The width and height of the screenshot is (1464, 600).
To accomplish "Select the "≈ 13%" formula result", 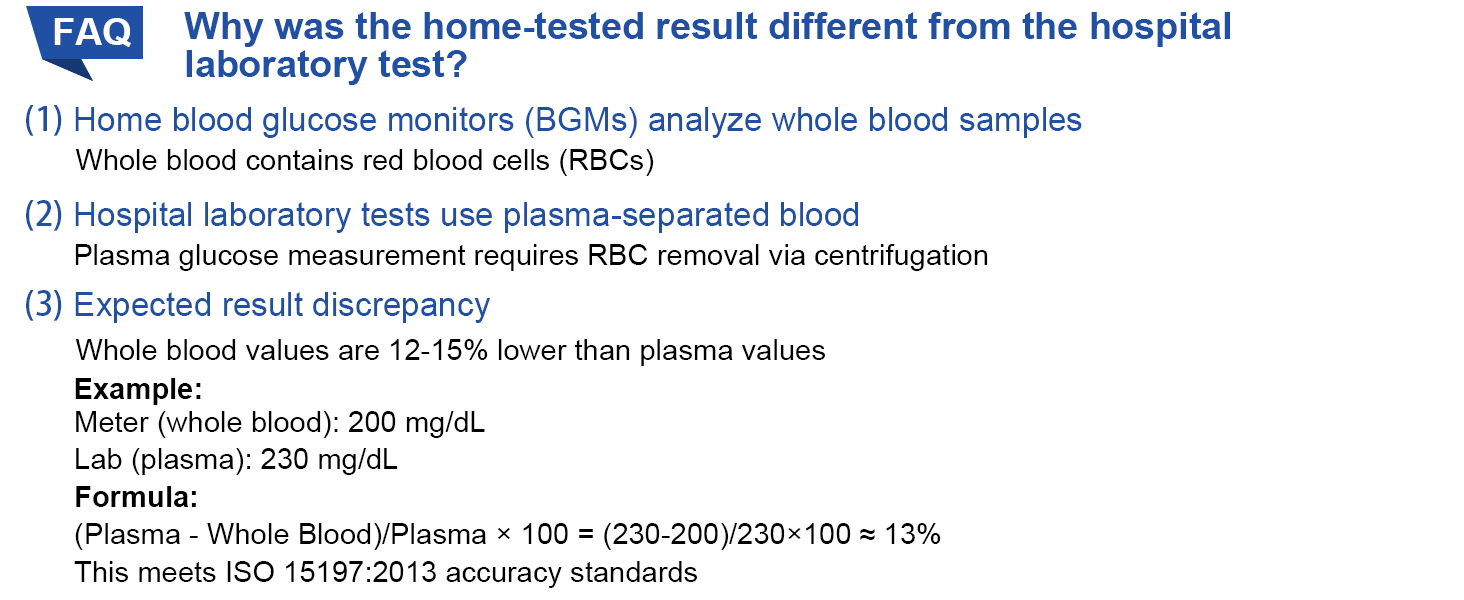I will point(906,535).
